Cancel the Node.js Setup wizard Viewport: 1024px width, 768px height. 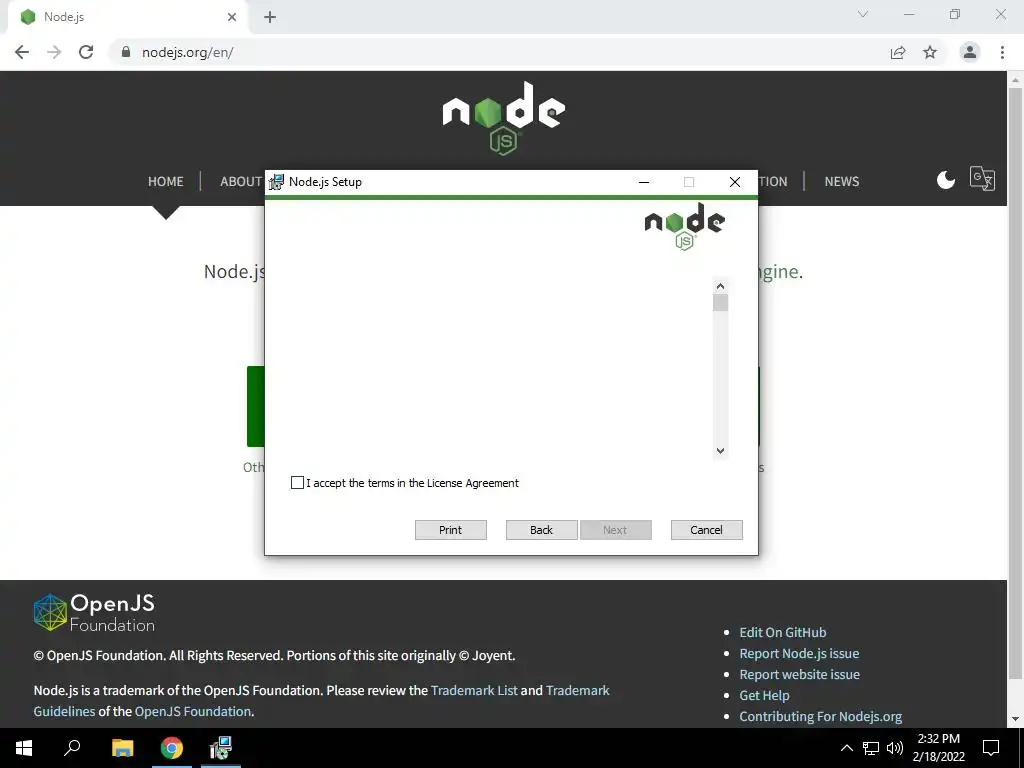(707, 530)
